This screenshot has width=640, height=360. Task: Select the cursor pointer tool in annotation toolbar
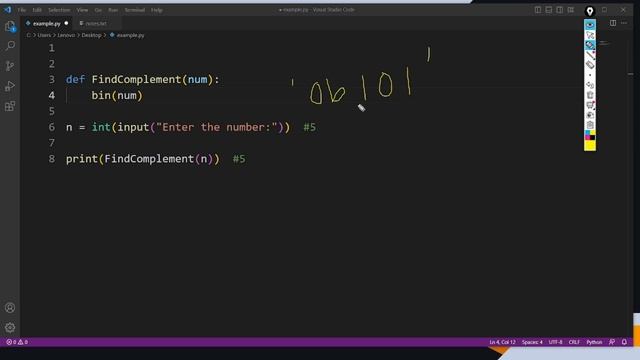[x=590, y=35]
